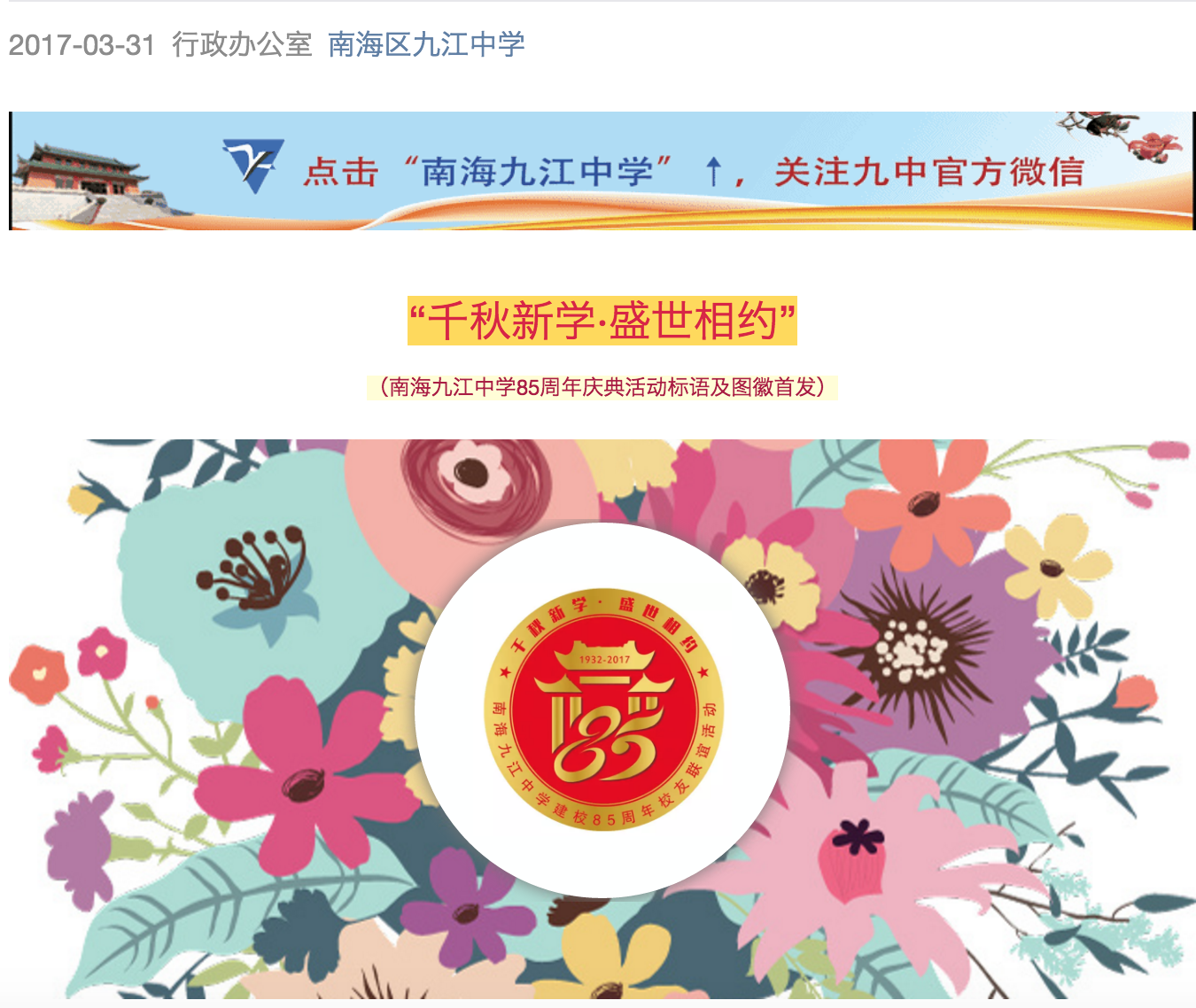The width and height of the screenshot is (1196, 1008).
Task: Click the white circle around the emblem
Action: tap(602, 709)
